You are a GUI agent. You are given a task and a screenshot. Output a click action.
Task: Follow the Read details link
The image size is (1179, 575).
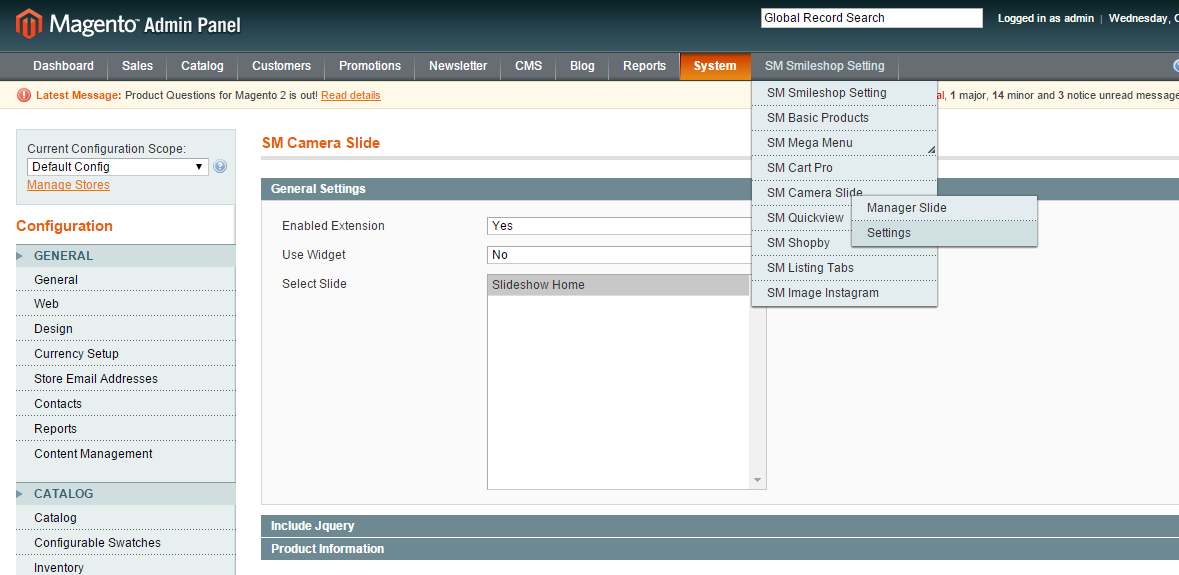[x=350, y=95]
